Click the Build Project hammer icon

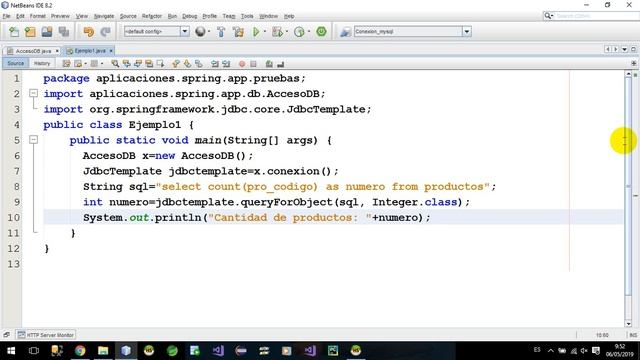(x=221, y=31)
